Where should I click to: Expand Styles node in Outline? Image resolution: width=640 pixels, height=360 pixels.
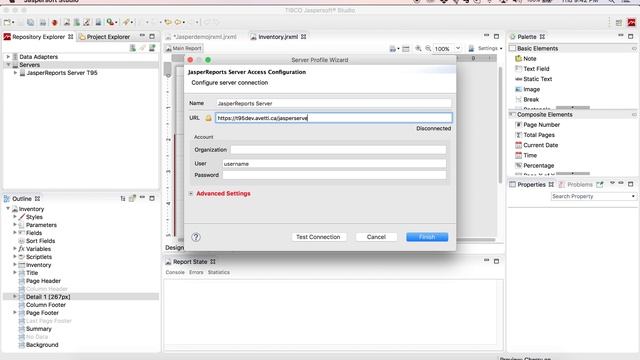click(x=15, y=217)
